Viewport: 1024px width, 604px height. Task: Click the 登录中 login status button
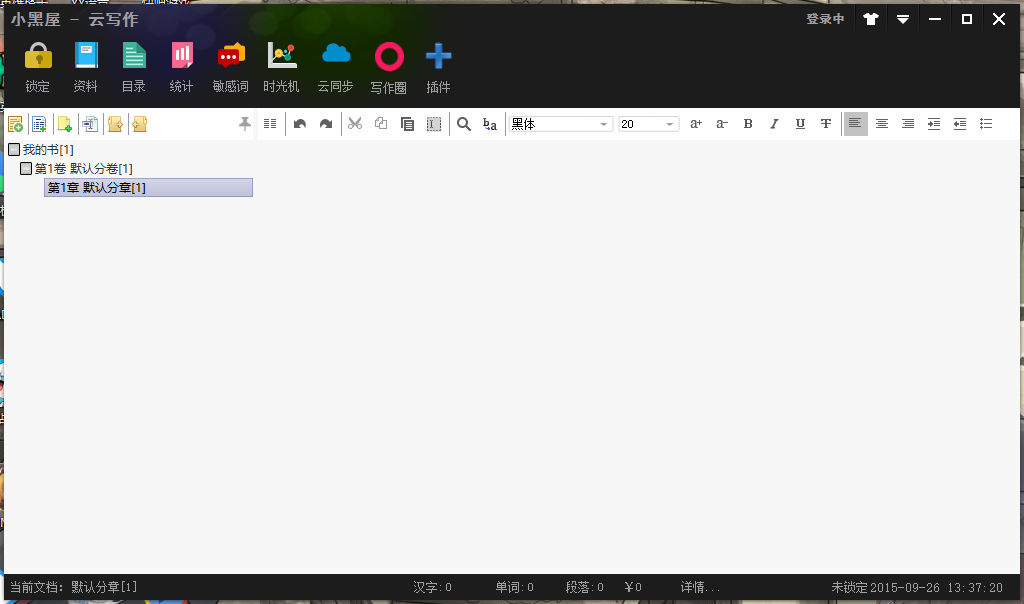[825, 19]
